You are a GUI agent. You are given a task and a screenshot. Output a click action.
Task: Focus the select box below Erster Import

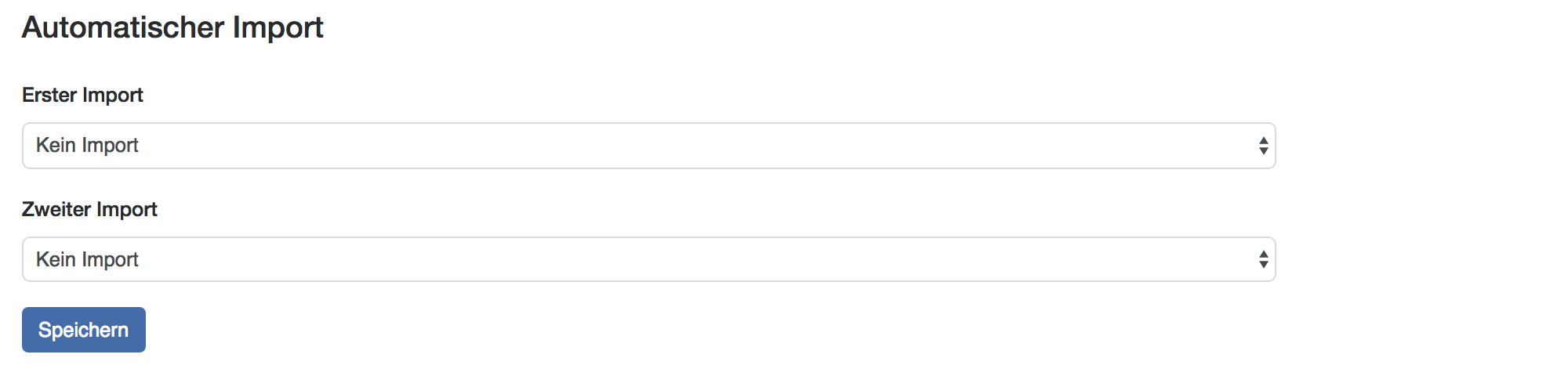(x=648, y=146)
